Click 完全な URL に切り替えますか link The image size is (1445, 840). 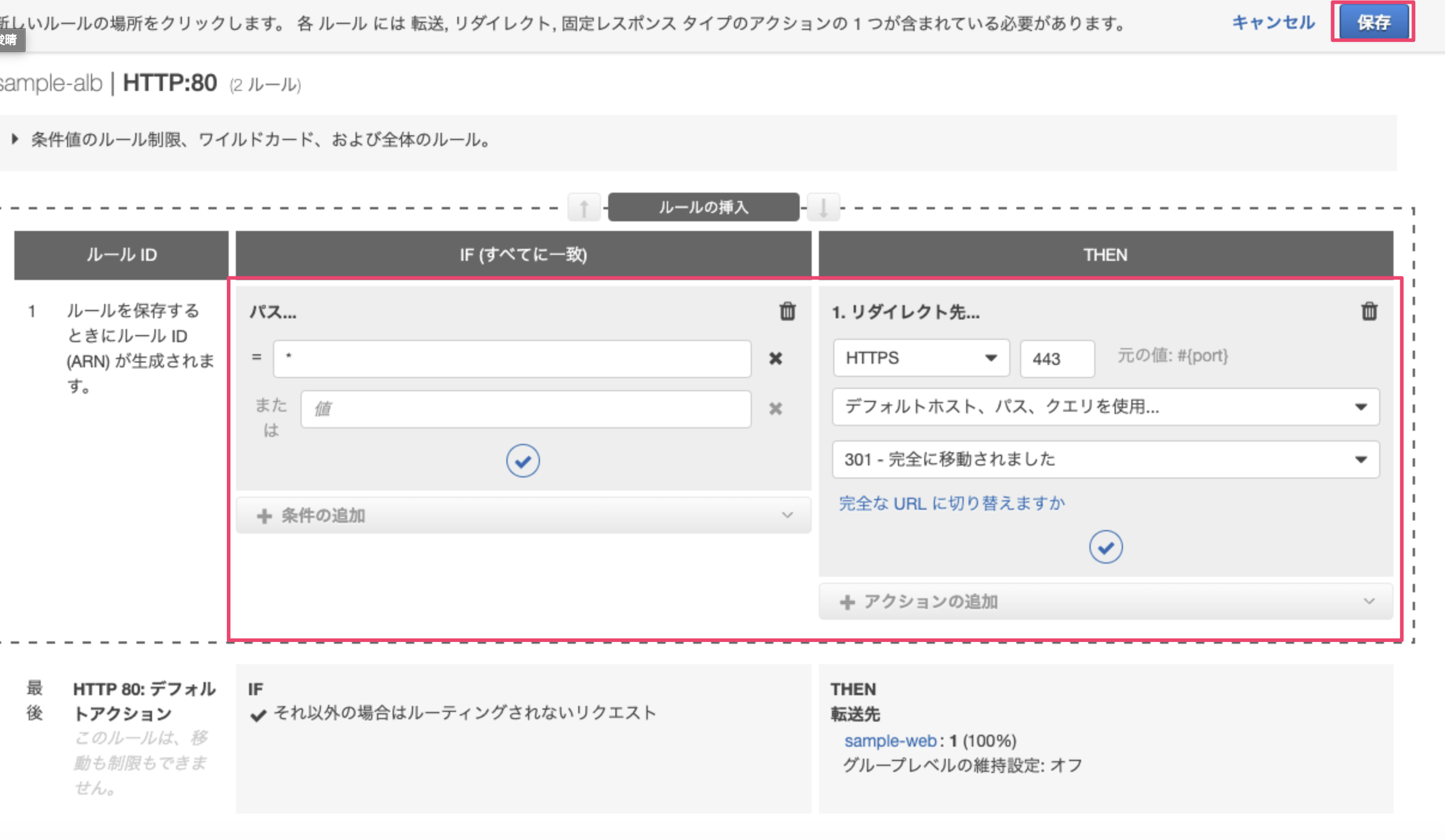pyautogui.click(x=952, y=503)
